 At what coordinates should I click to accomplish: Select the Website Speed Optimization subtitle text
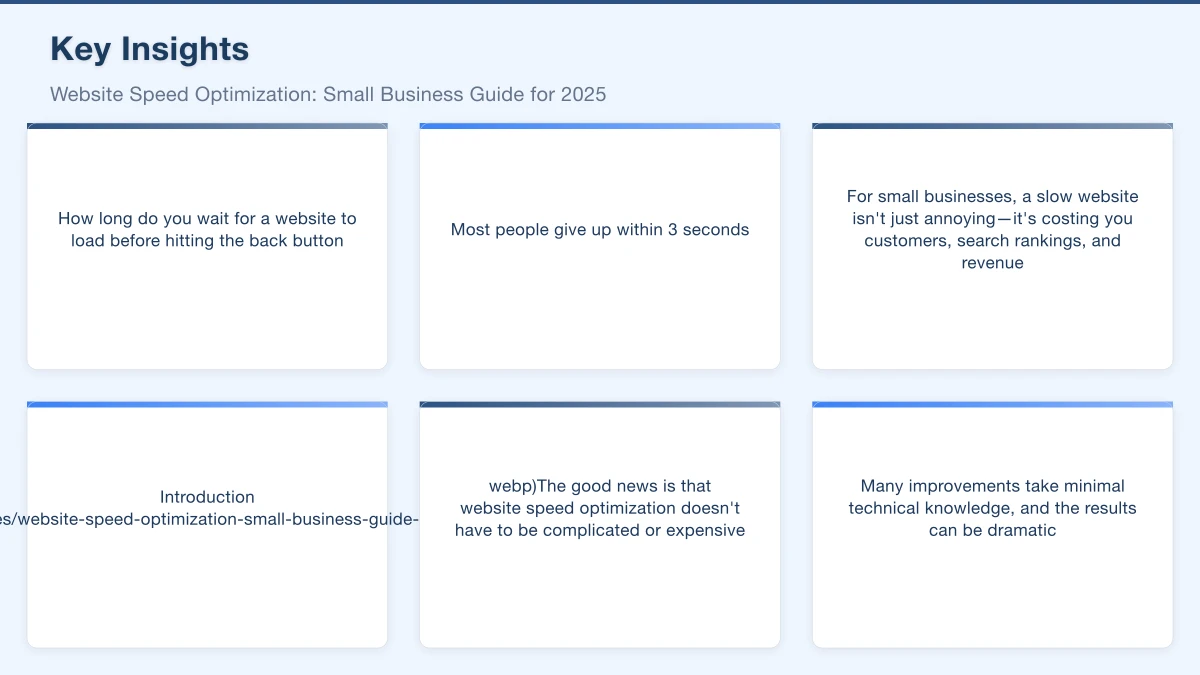(x=328, y=95)
